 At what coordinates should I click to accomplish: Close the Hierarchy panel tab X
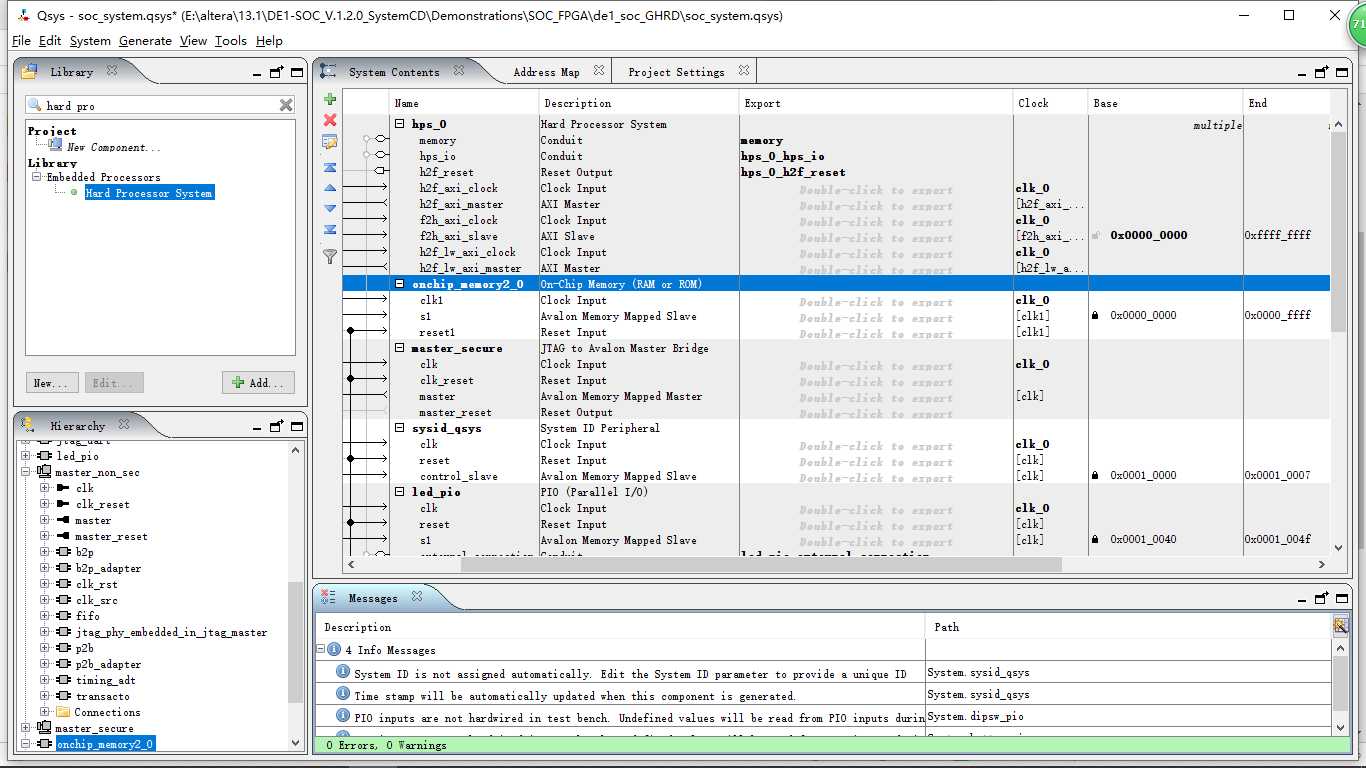tap(124, 425)
